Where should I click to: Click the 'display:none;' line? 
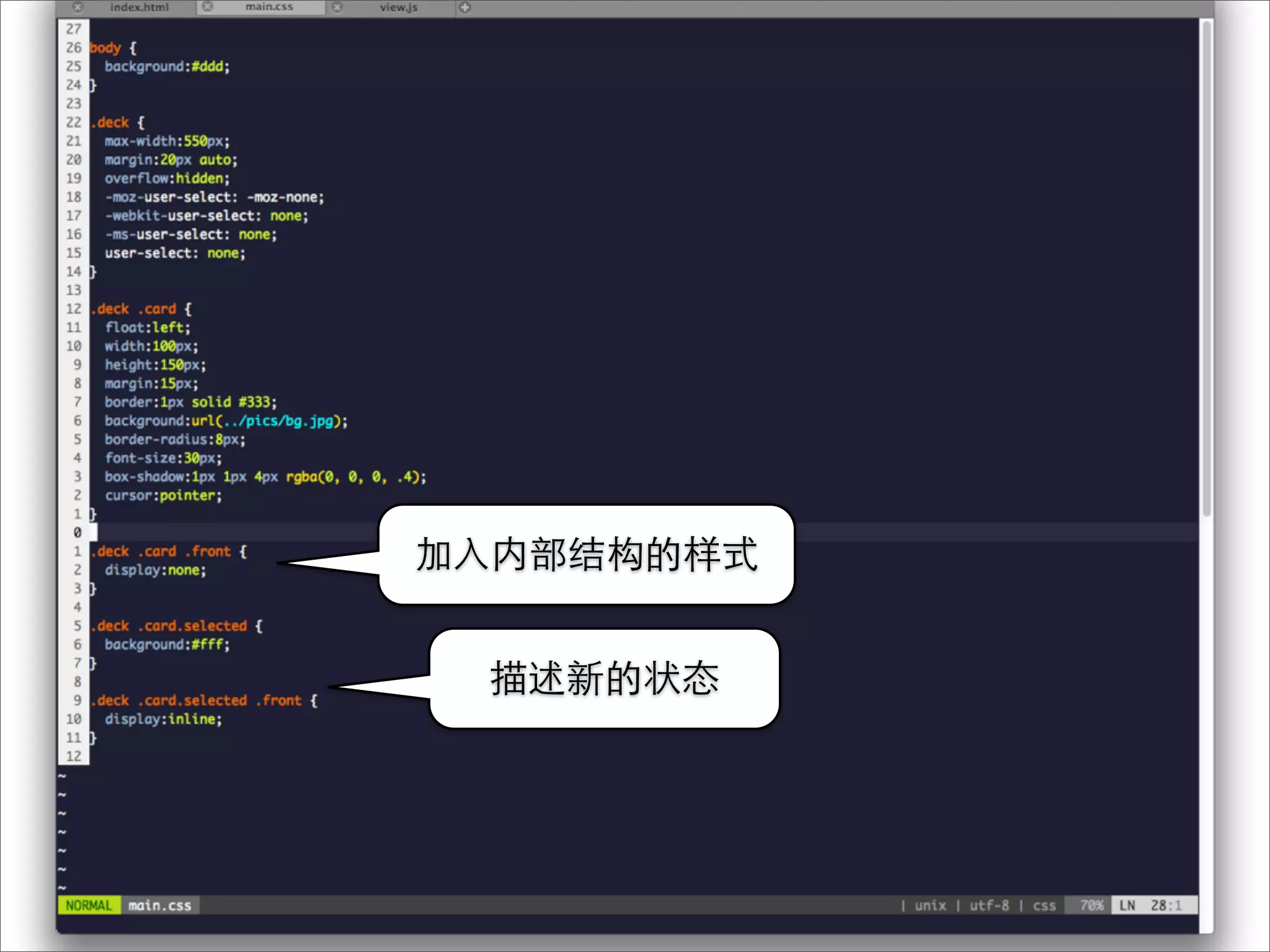(x=155, y=570)
